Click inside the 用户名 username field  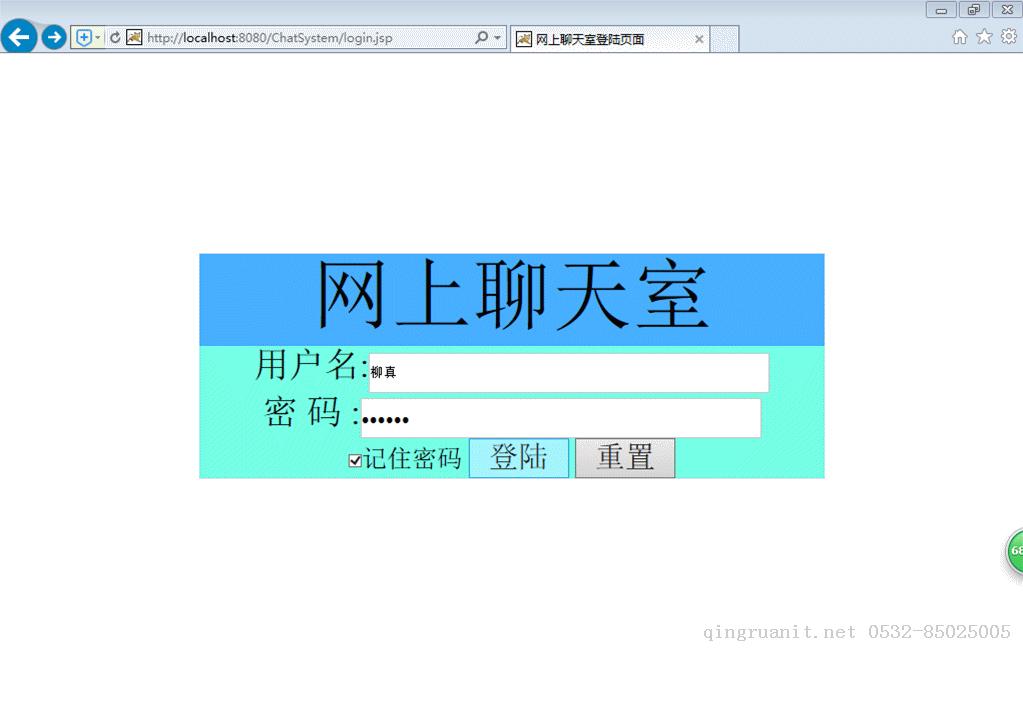[570, 372]
